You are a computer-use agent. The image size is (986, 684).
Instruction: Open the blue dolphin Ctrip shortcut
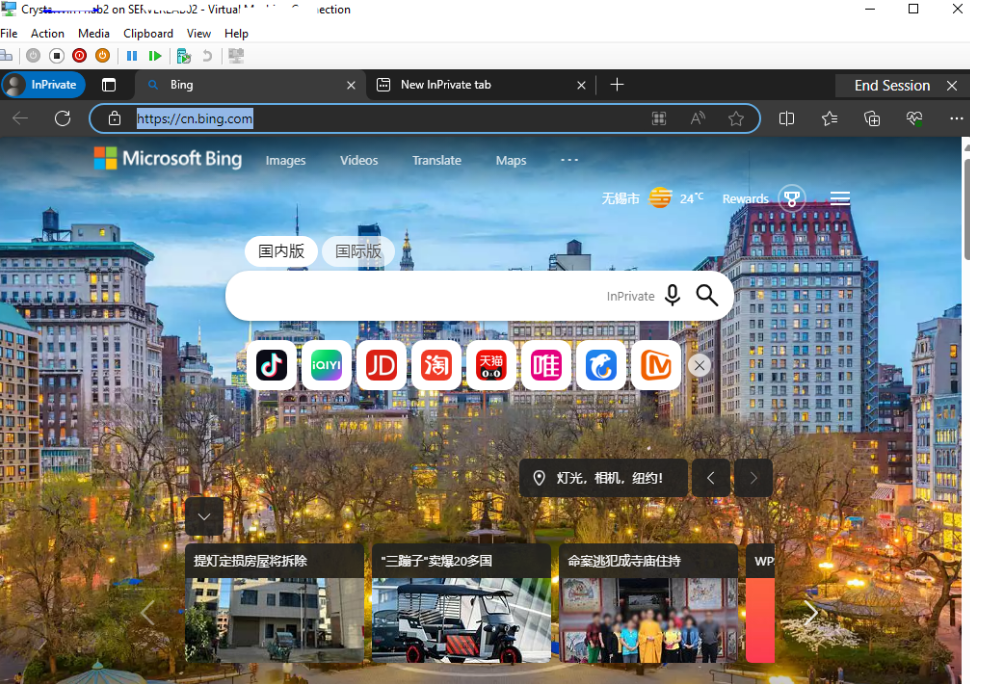coord(601,365)
